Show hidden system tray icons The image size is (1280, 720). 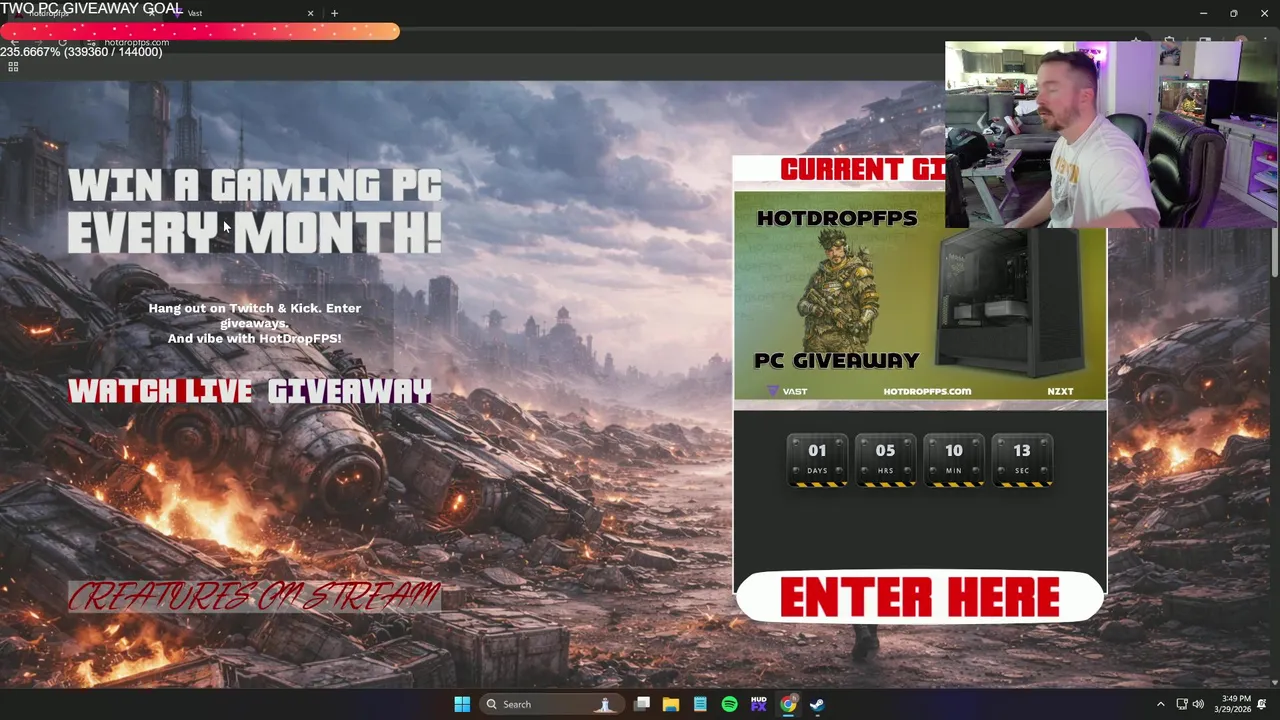[1160, 704]
